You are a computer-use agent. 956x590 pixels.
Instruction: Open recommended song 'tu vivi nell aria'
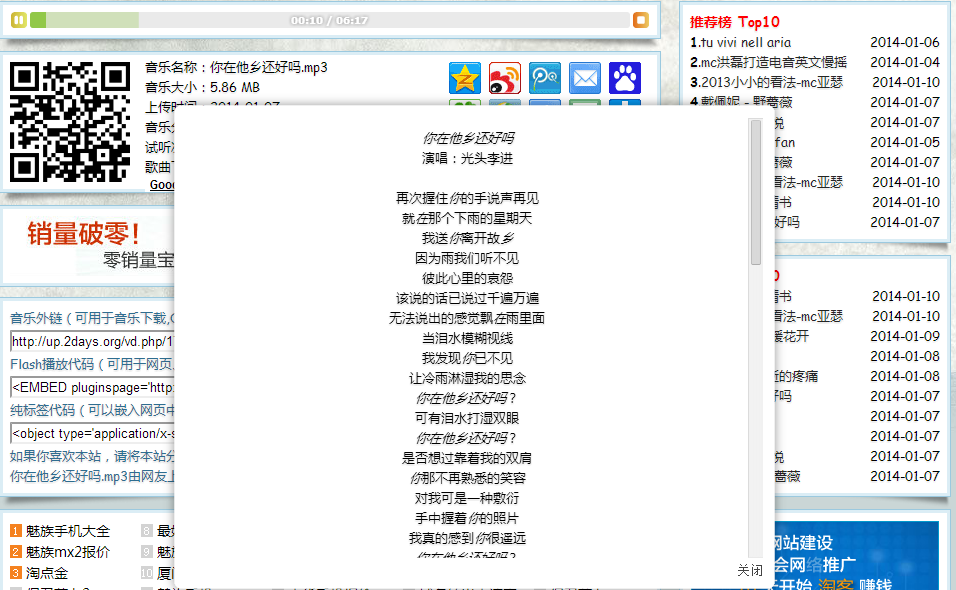[x=745, y=42]
